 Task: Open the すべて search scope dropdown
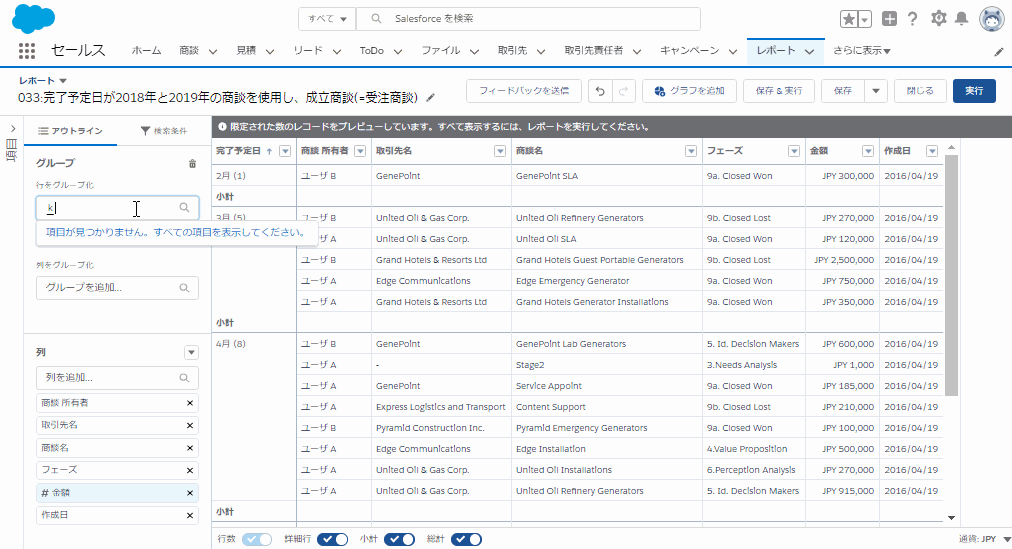(x=327, y=19)
